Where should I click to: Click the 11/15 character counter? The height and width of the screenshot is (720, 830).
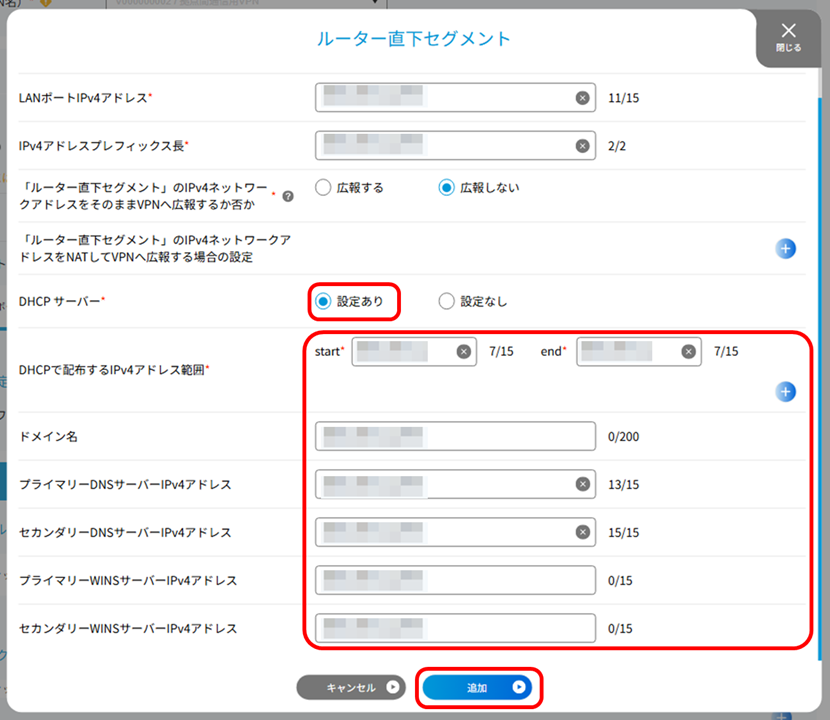pyautogui.click(x=624, y=98)
